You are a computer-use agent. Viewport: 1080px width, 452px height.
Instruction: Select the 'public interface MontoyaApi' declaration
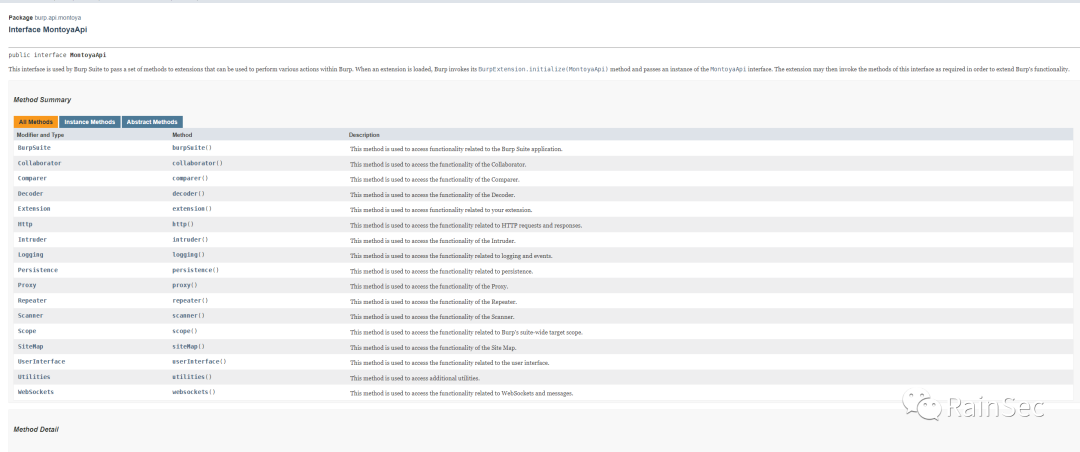(x=57, y=54)
